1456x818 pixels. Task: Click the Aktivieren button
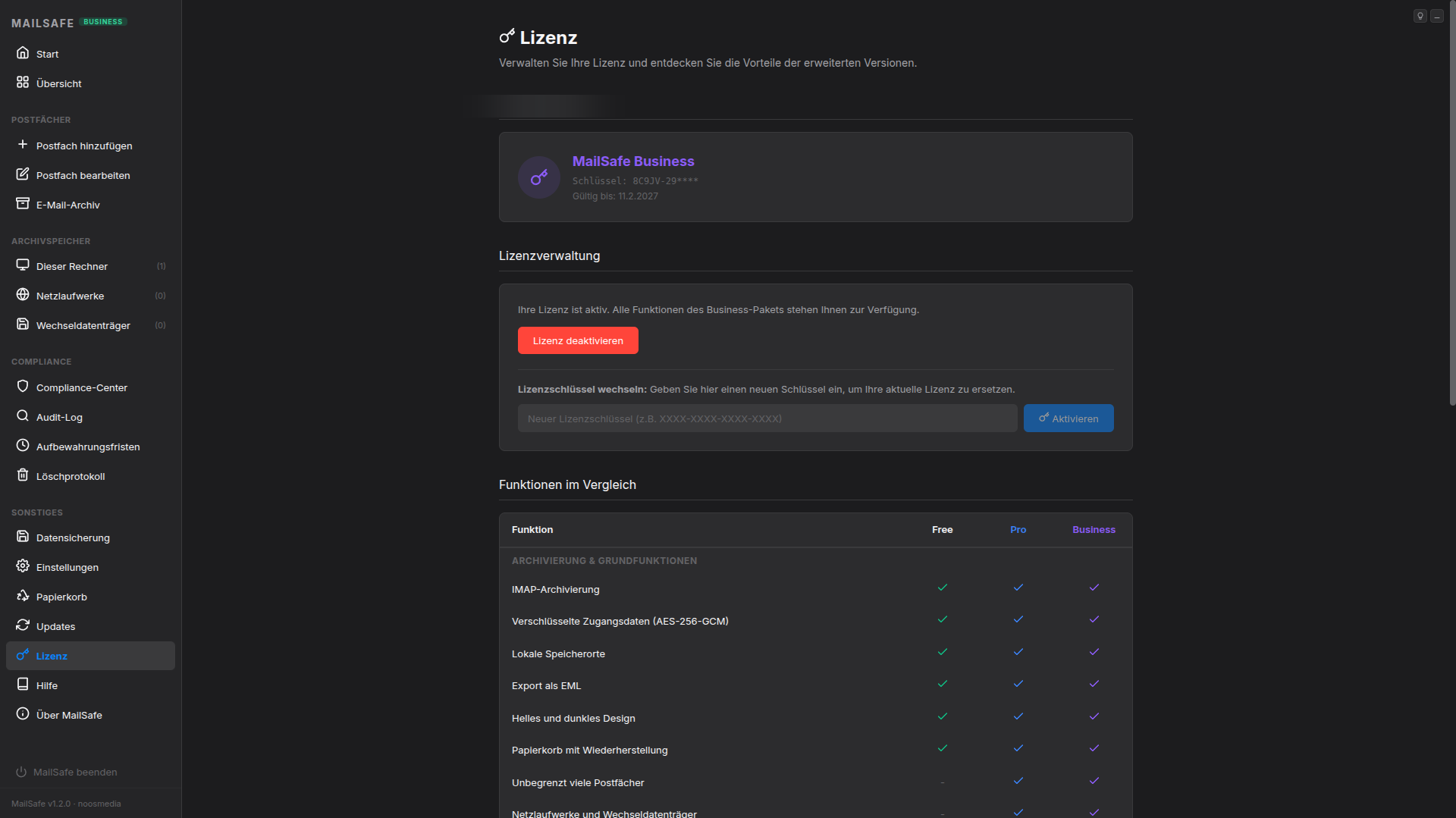point(1068,418)
